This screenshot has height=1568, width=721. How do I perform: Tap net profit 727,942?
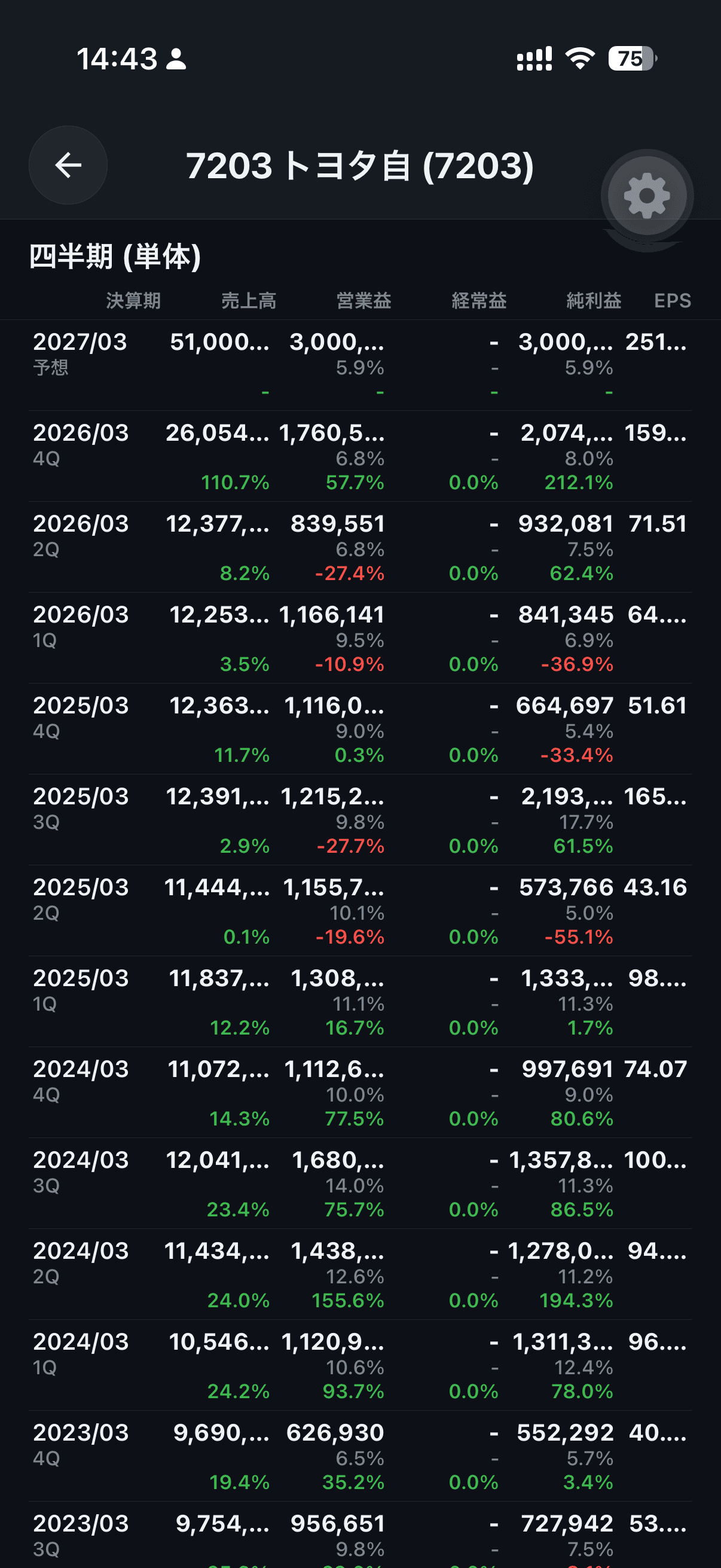(567, 1524)
